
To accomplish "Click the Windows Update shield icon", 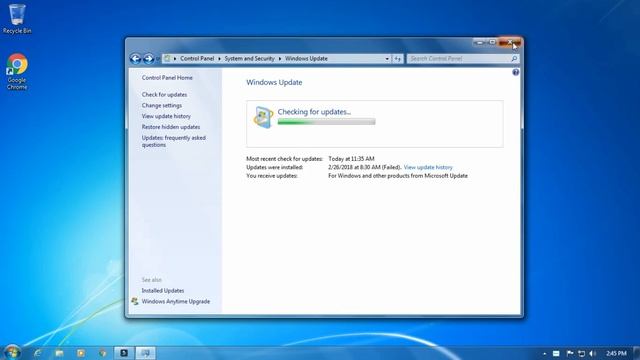I will (262, 117).
